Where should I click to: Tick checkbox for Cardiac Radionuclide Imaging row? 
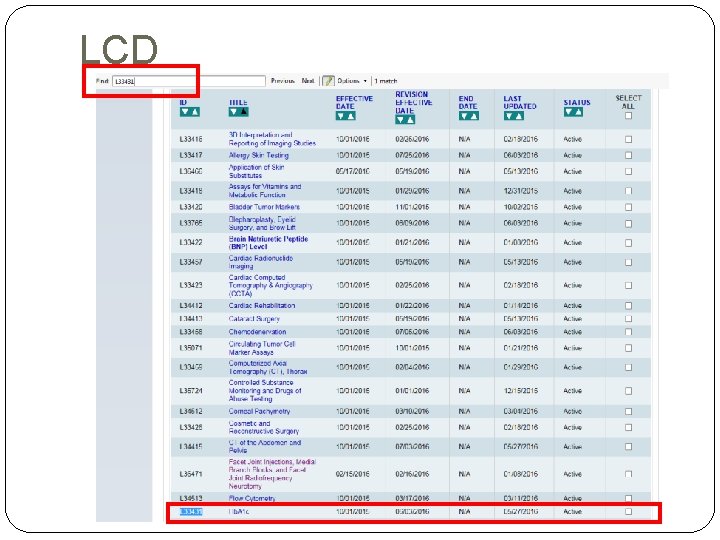click(x=628, y=262)
